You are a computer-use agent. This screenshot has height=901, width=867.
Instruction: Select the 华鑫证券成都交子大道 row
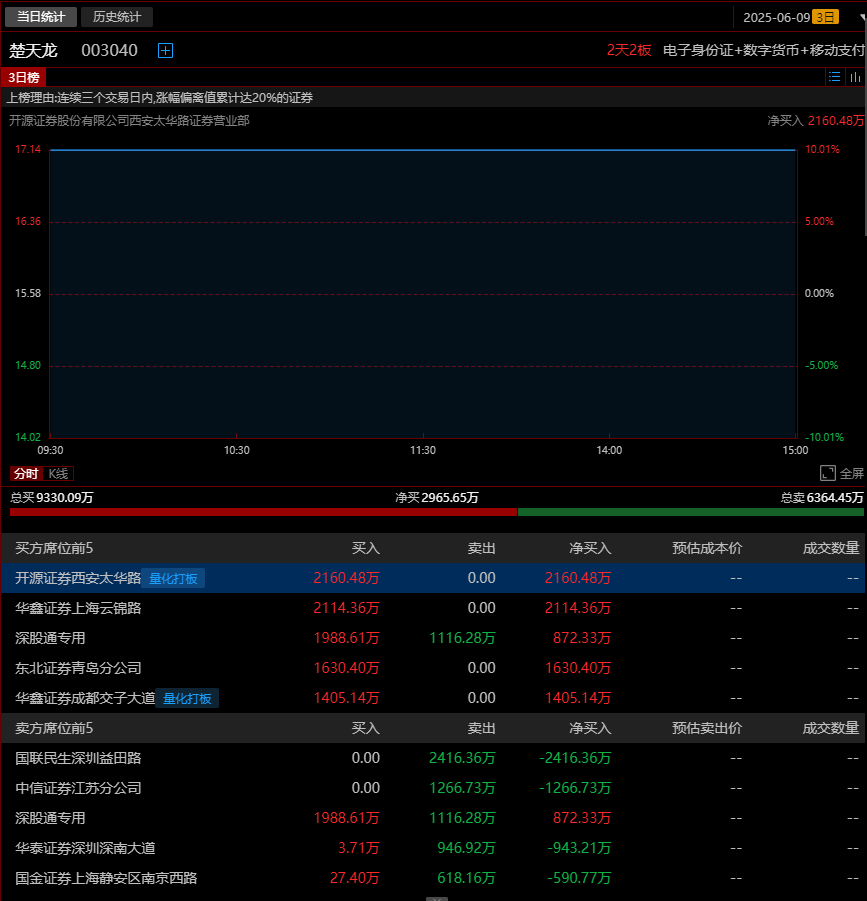pyautogui.click(x=433, y=698)
